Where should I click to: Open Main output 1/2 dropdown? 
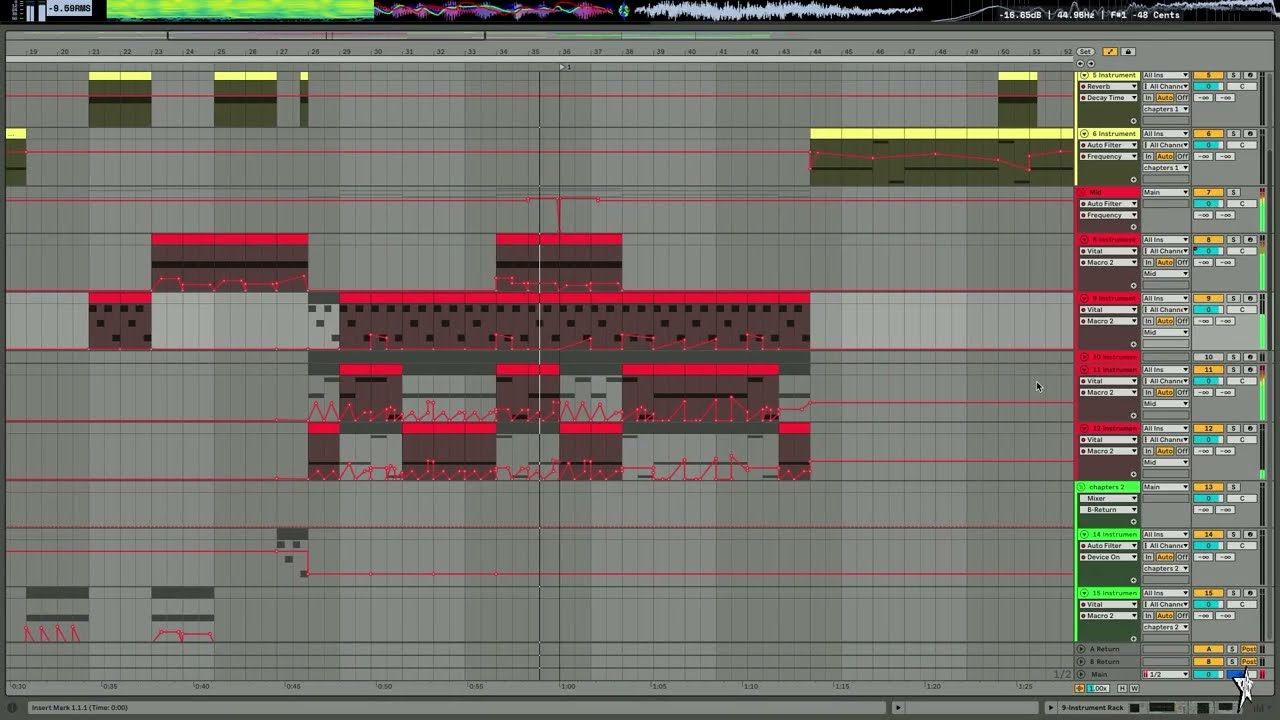click(1166, 674)
